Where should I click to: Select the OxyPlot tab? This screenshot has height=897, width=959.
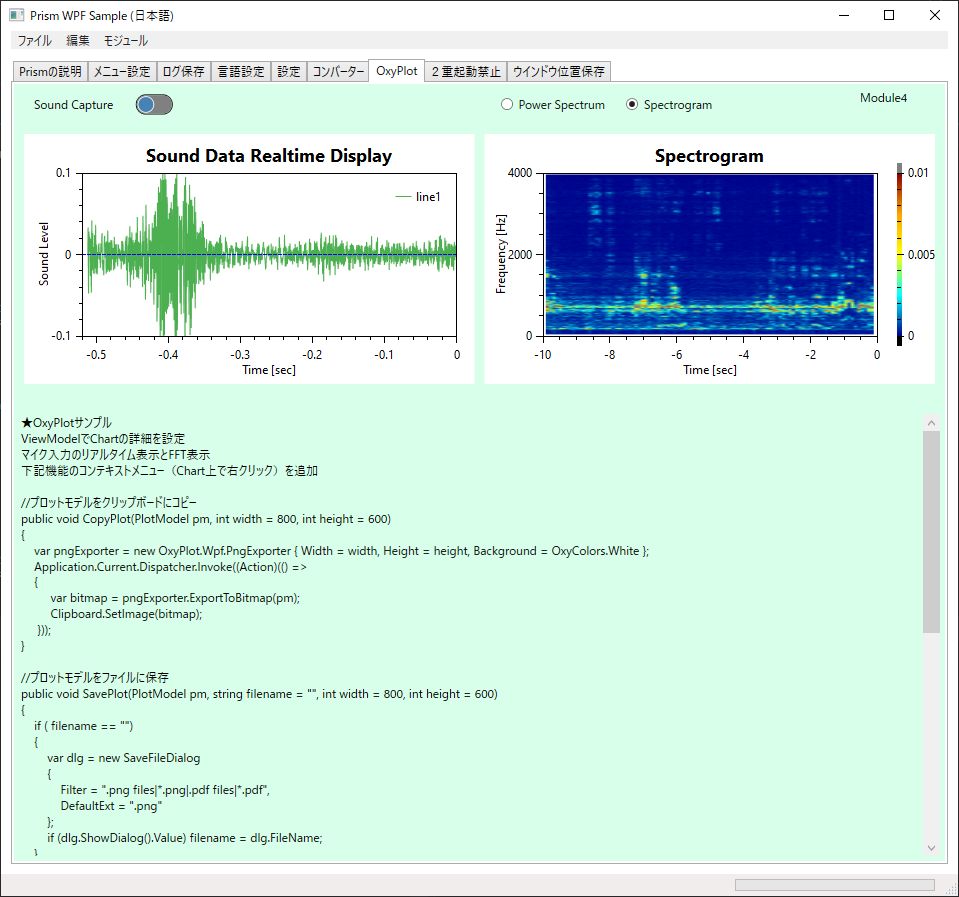pyautogui.click(x=397, y=71)
